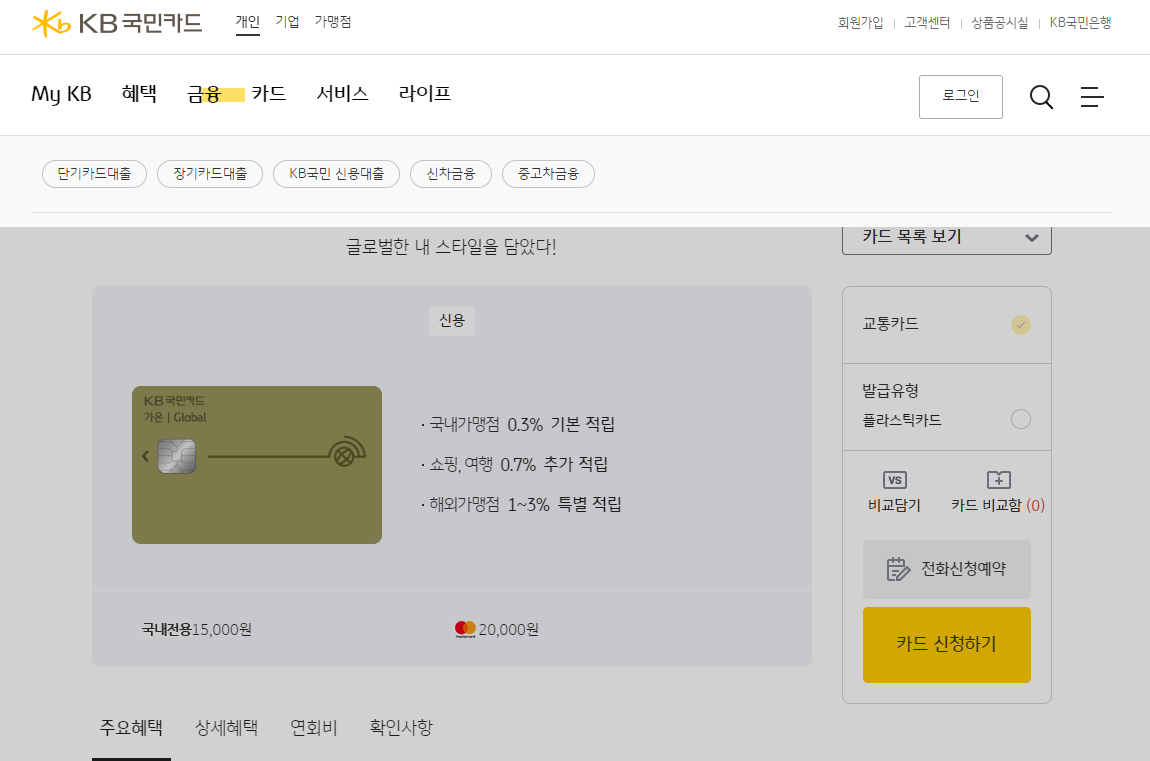
Task: Click the 비교담기 VS icon
Action: [x=895, y=480]
